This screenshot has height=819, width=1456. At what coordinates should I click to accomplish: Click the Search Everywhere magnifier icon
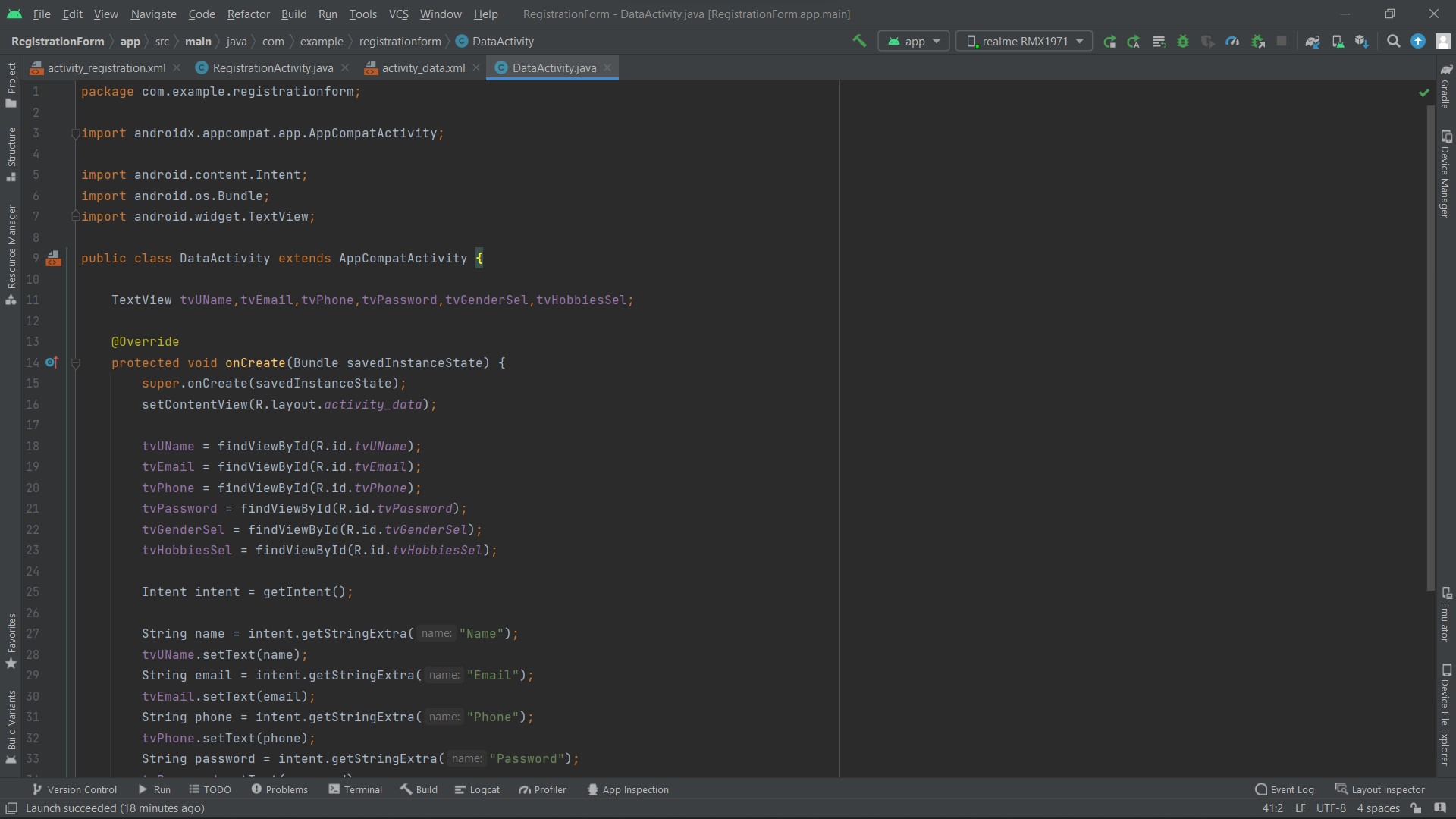[x=1393, y=42]
